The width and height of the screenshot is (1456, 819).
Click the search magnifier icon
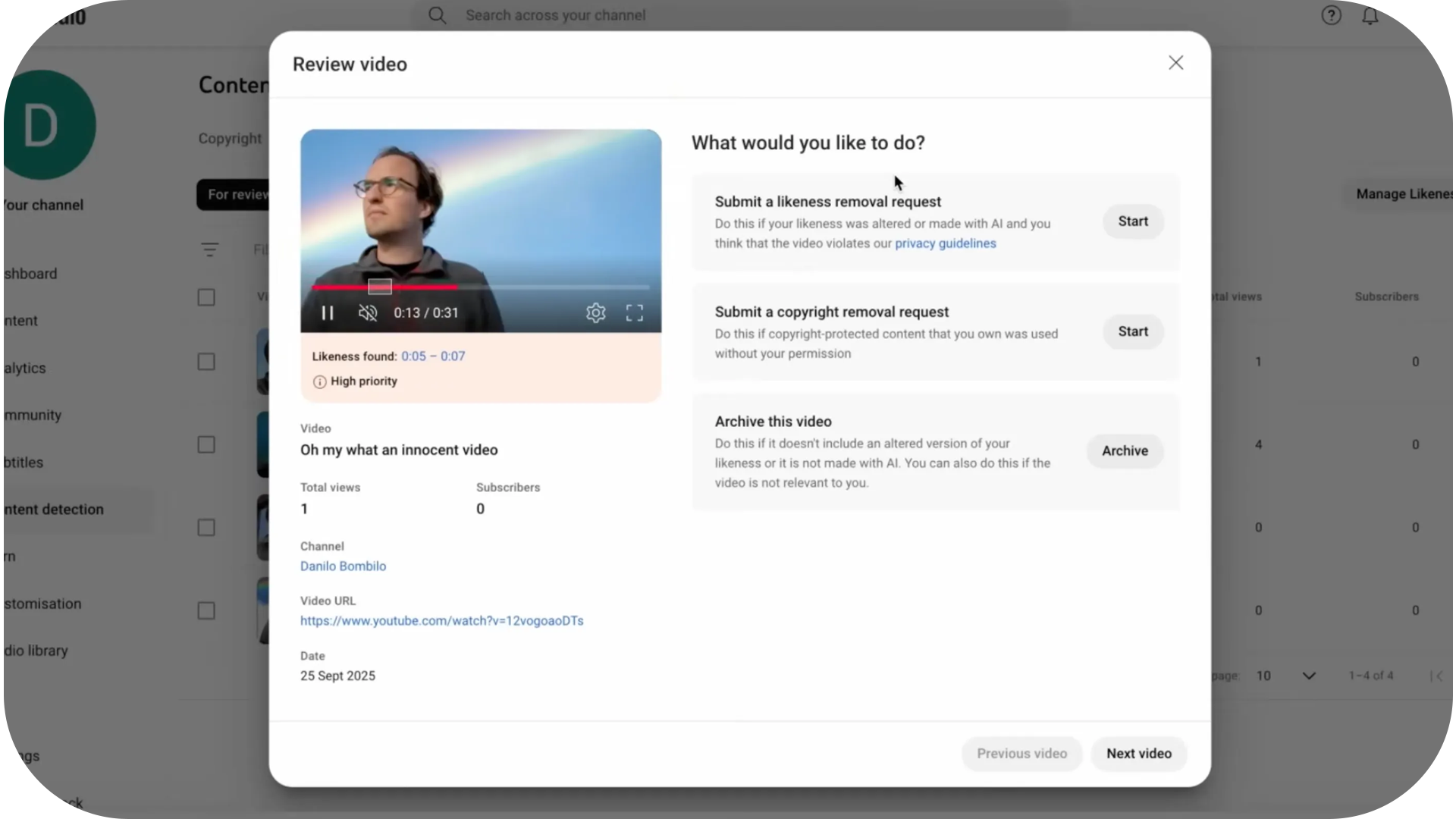pos(438,15)
